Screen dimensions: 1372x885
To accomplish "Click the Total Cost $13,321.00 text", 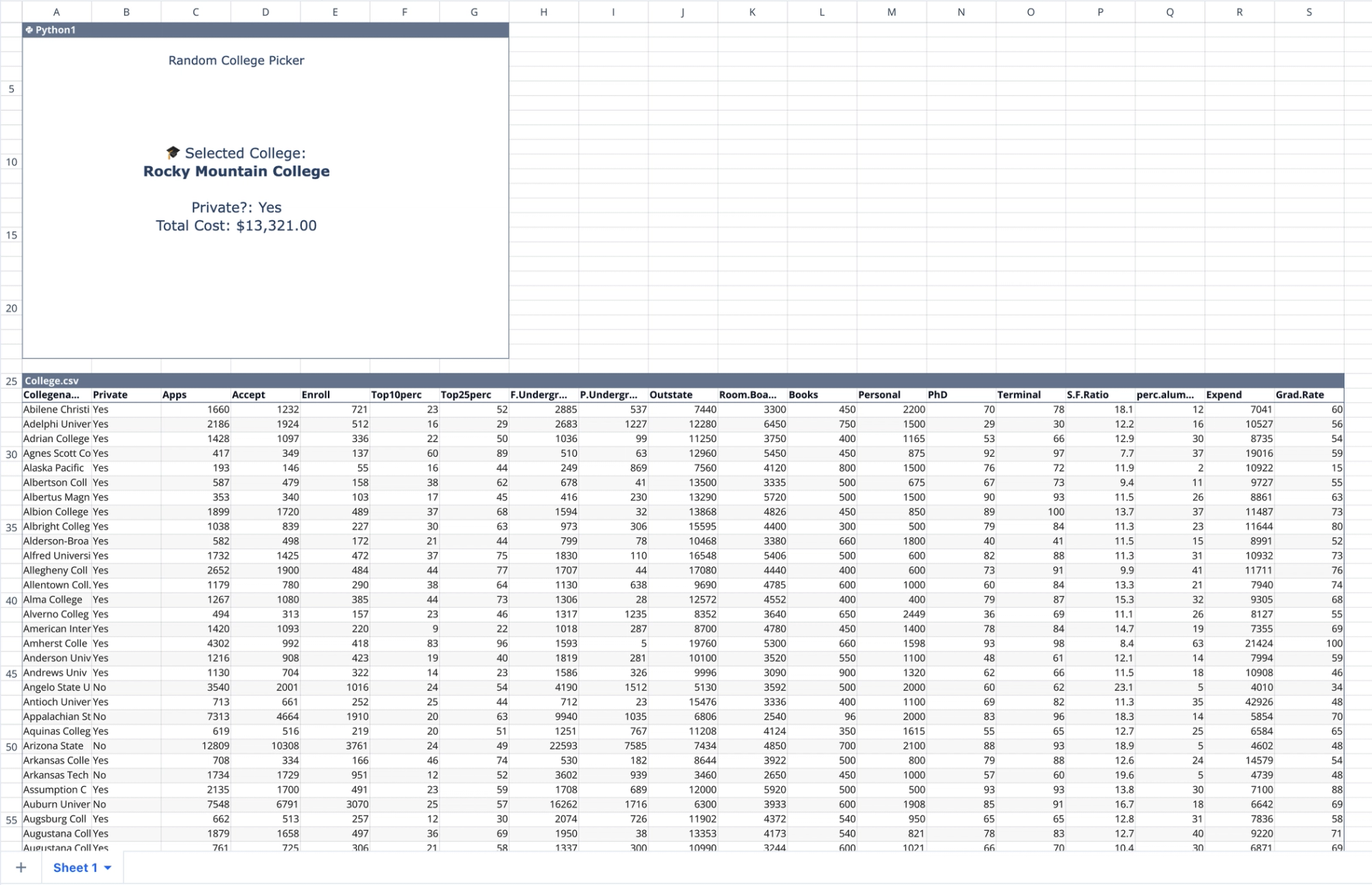I will pyautogui.click(x=236, y=225).
